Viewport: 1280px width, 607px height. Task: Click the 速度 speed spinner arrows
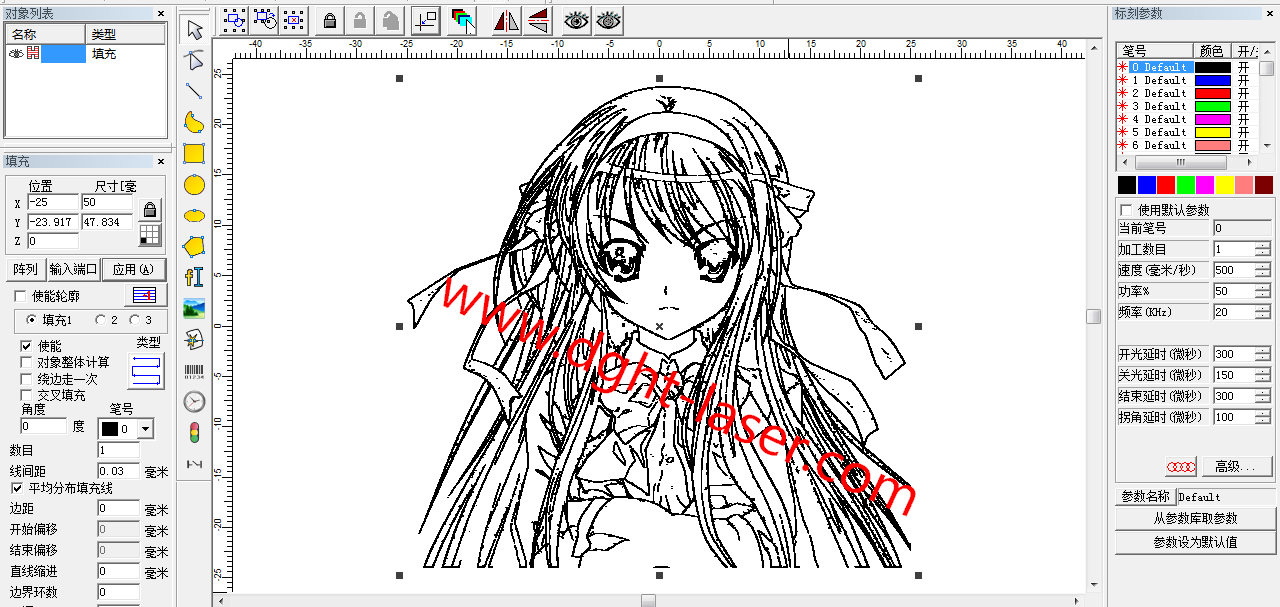(x=1263, y=270)
